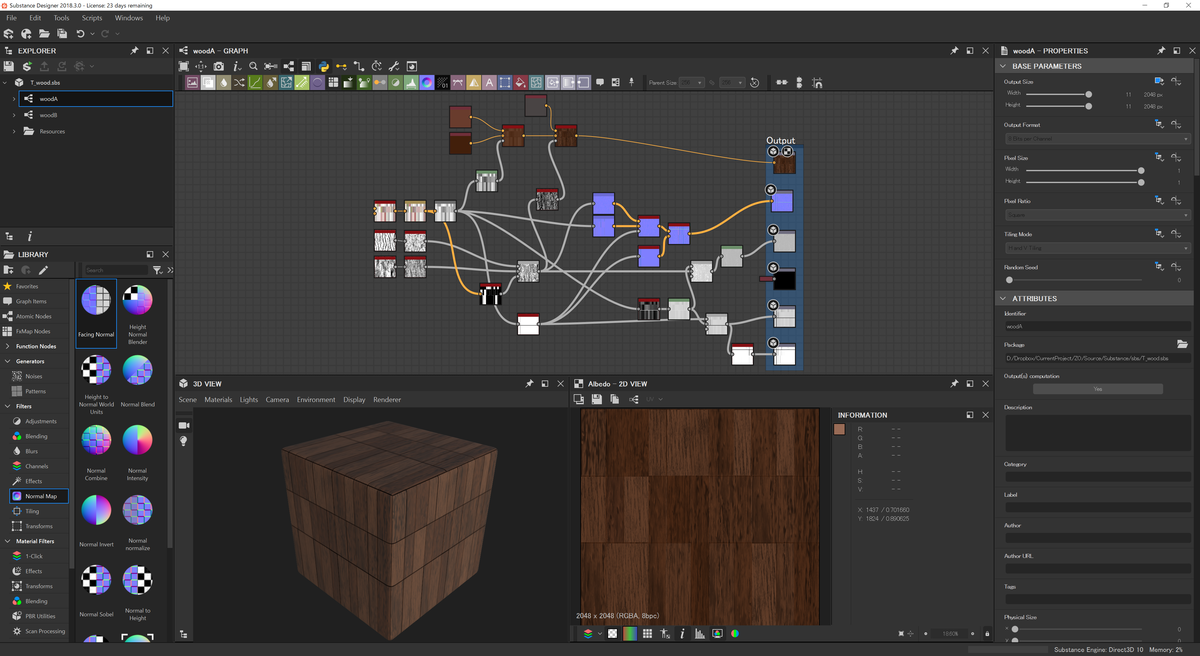
Task: Select Normal Map filter category
Action: tap(40, 496)
